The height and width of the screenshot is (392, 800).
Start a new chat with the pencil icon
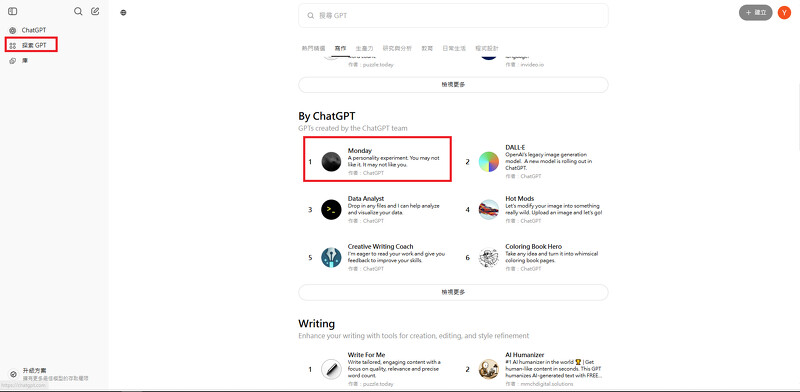(95, 11)
